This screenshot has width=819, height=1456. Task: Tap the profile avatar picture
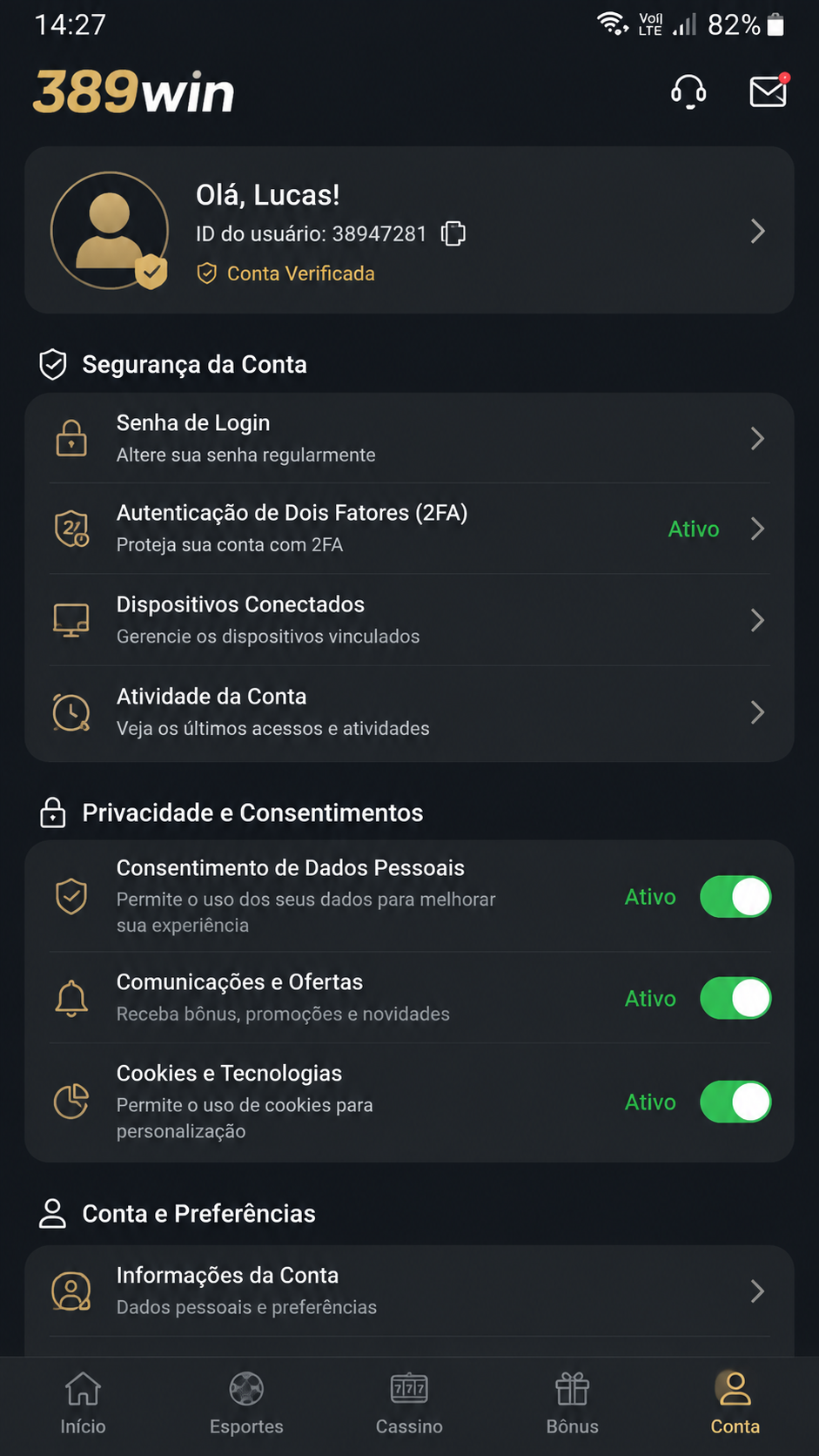coord(110,231)
